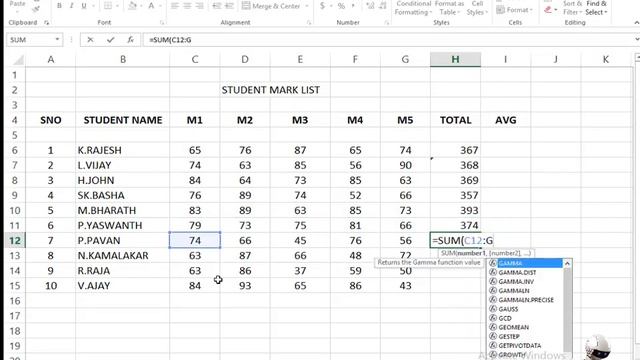
Task: Open Underline style dropdown arrow
Action: tap(93, 6)
